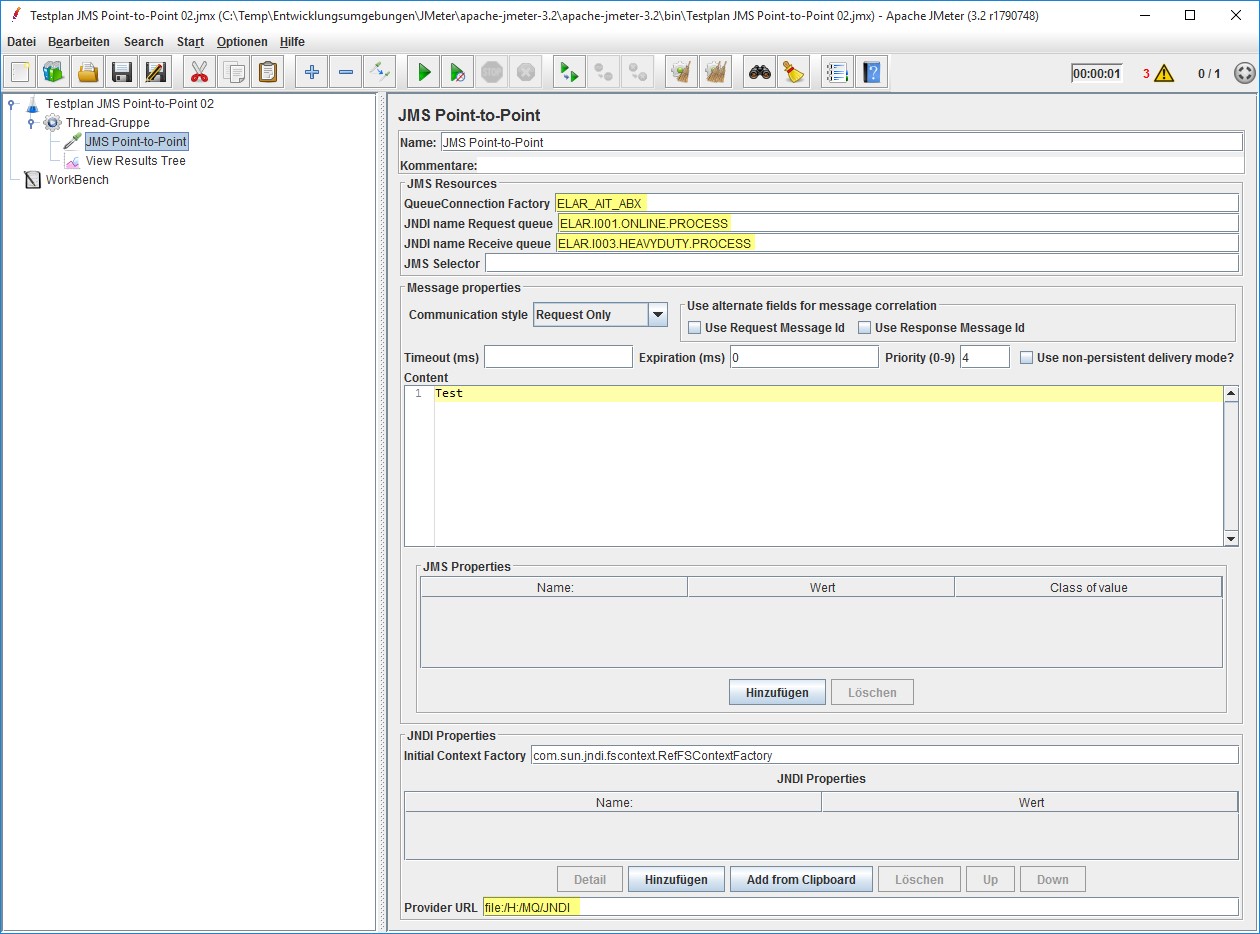Click the Cut scissors icon

(200, 72)
